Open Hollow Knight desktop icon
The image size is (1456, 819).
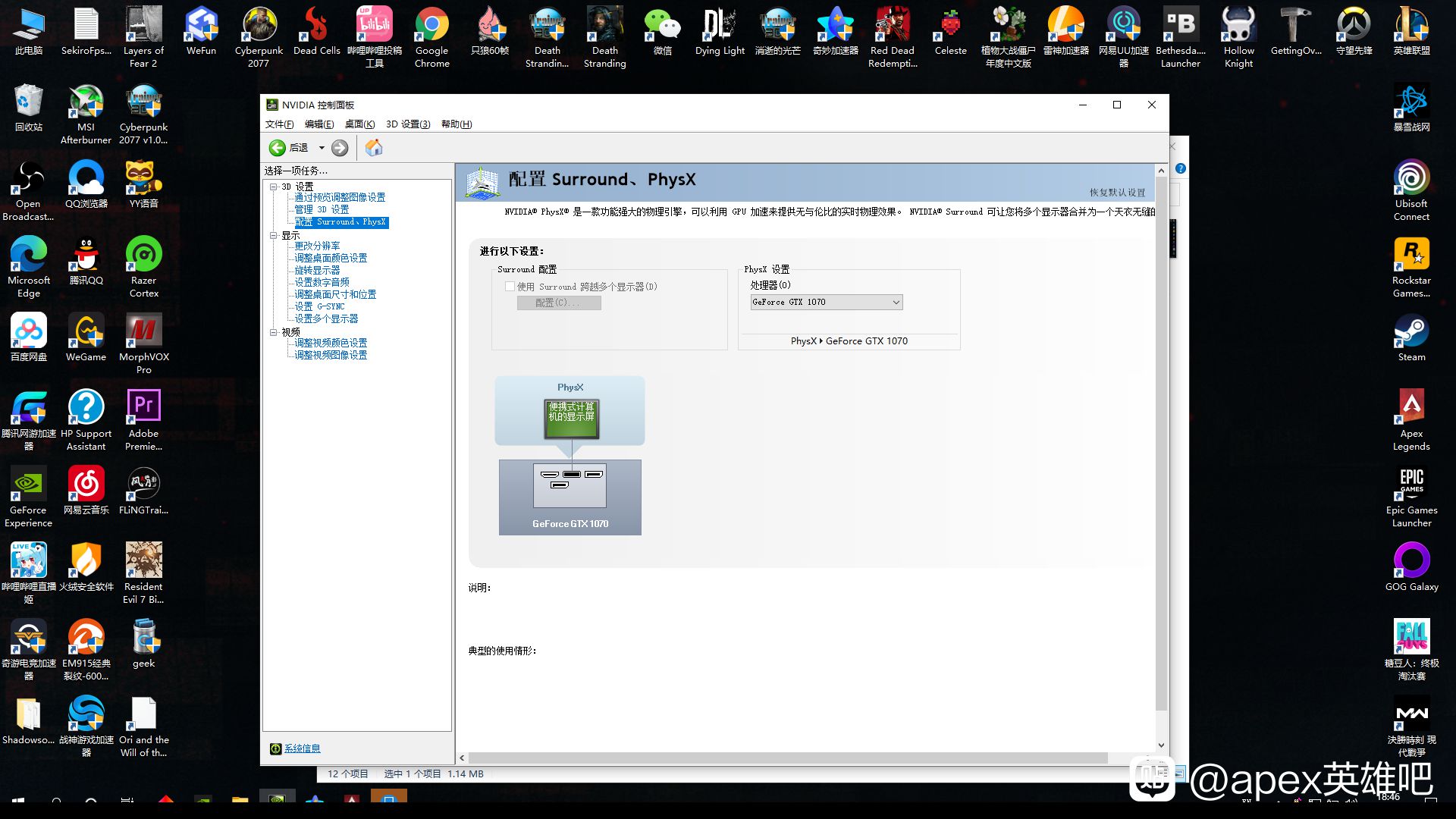coord(1238,37)
